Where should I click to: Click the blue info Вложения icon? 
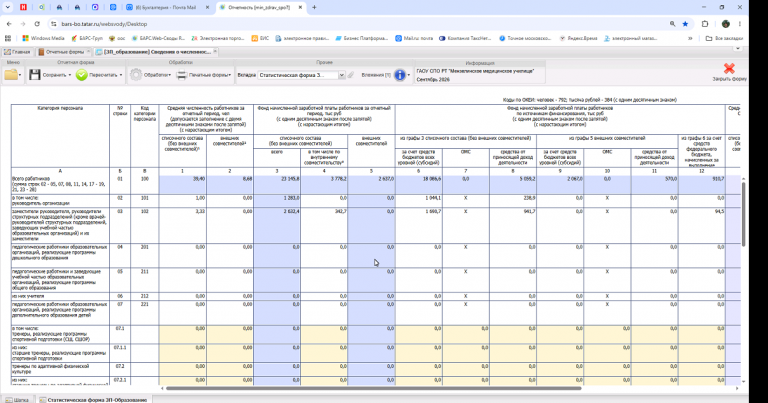400,75
